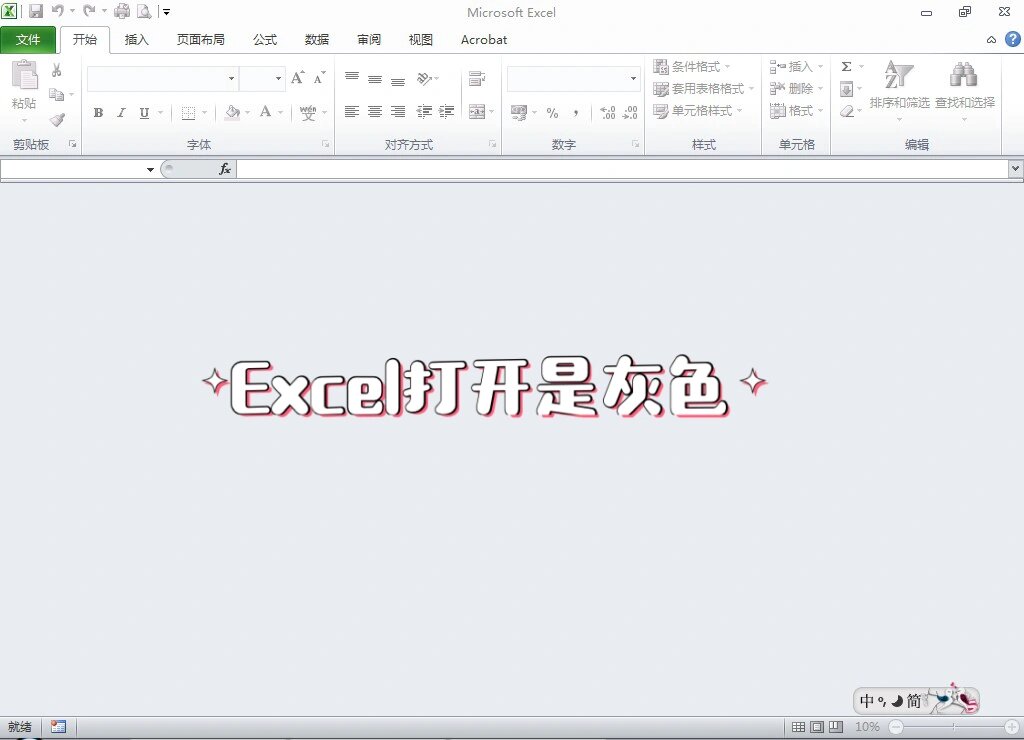Viewport: 1024px width, 740px height.
Task: Click the Increase Font Size icon
Action: point(298,78)
